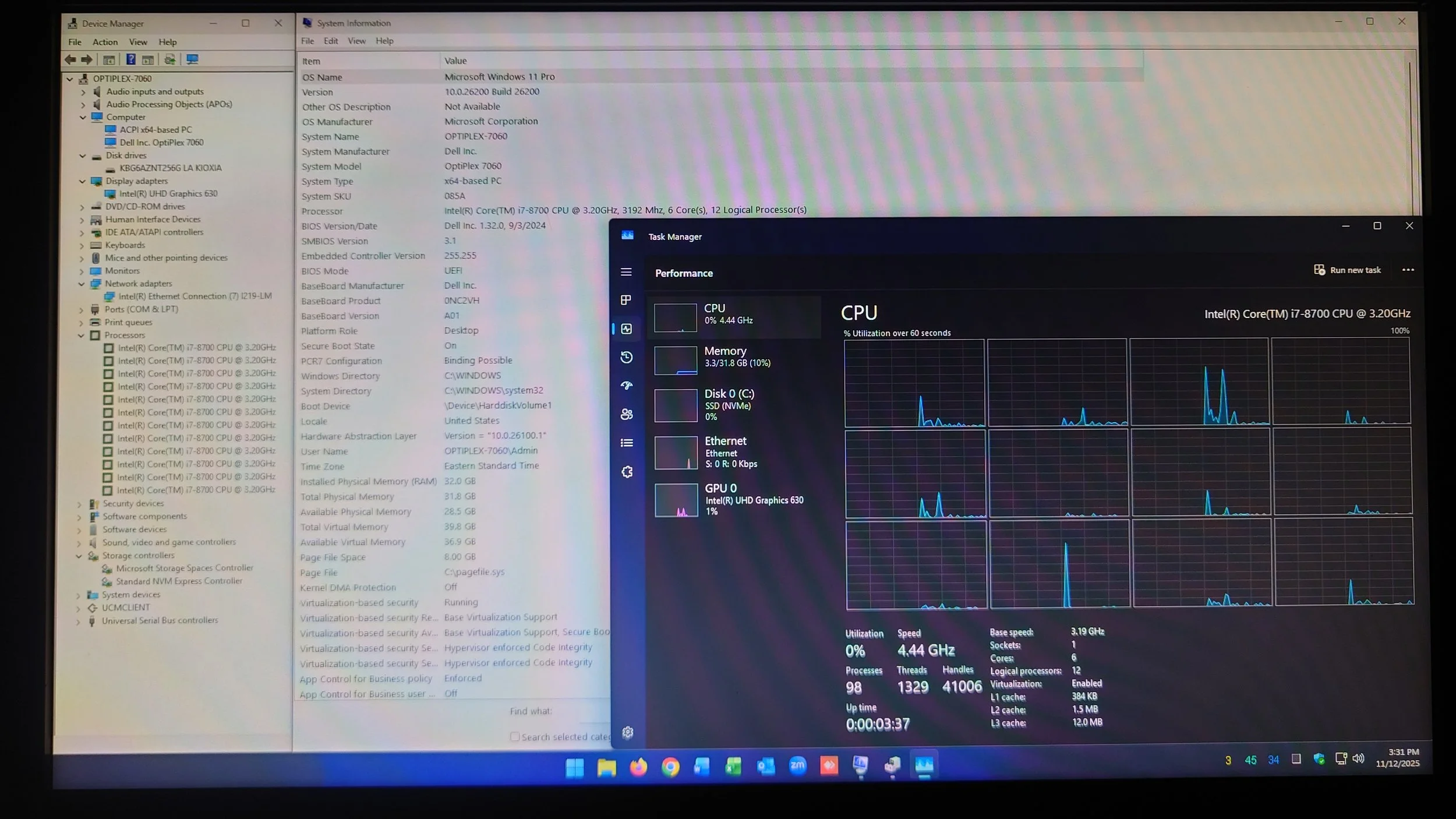1456x819 pixels.
Task: Open Users page in Task Manager sidebar
Action: point(627,414)
